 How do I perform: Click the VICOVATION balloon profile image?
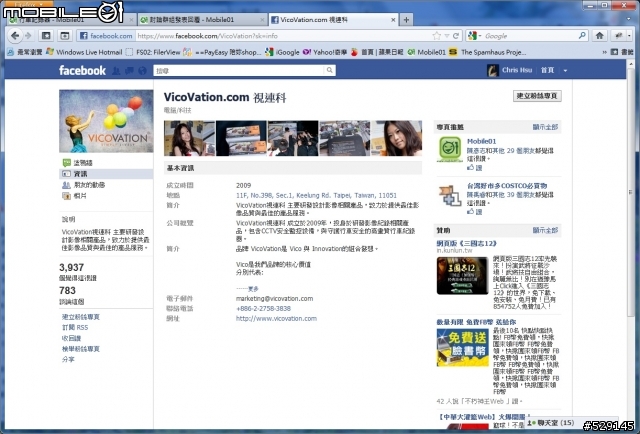(x=106, y=121)
